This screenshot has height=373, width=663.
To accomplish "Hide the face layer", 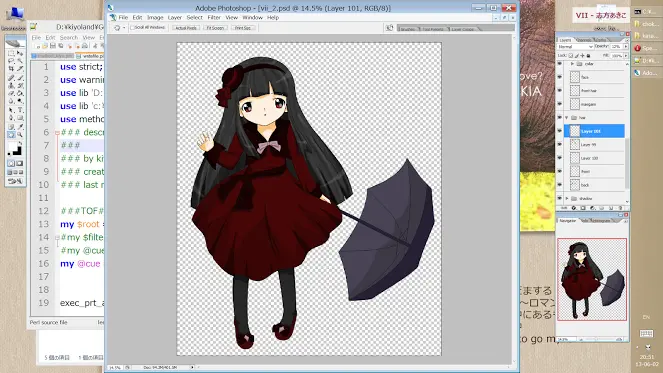I will 559,77.
